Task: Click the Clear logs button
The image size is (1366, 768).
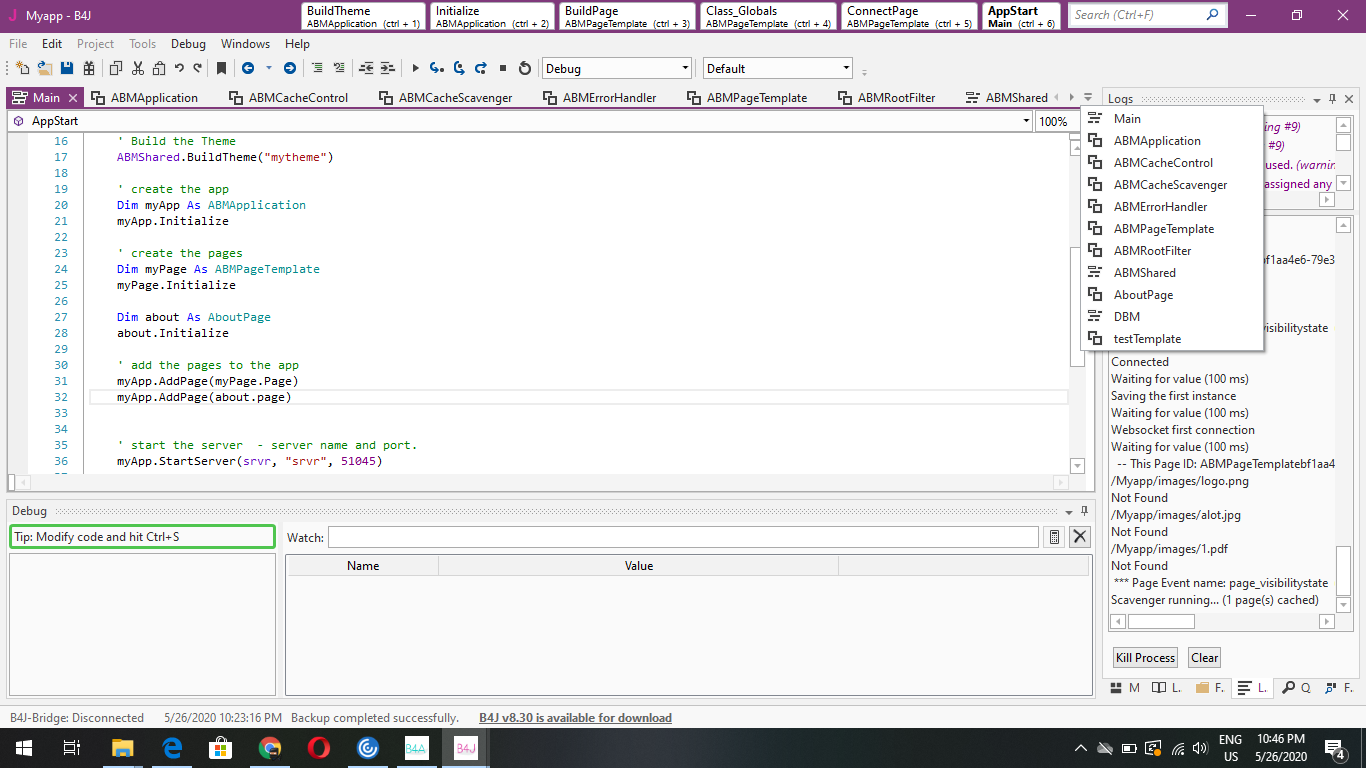Action: 1204,657
